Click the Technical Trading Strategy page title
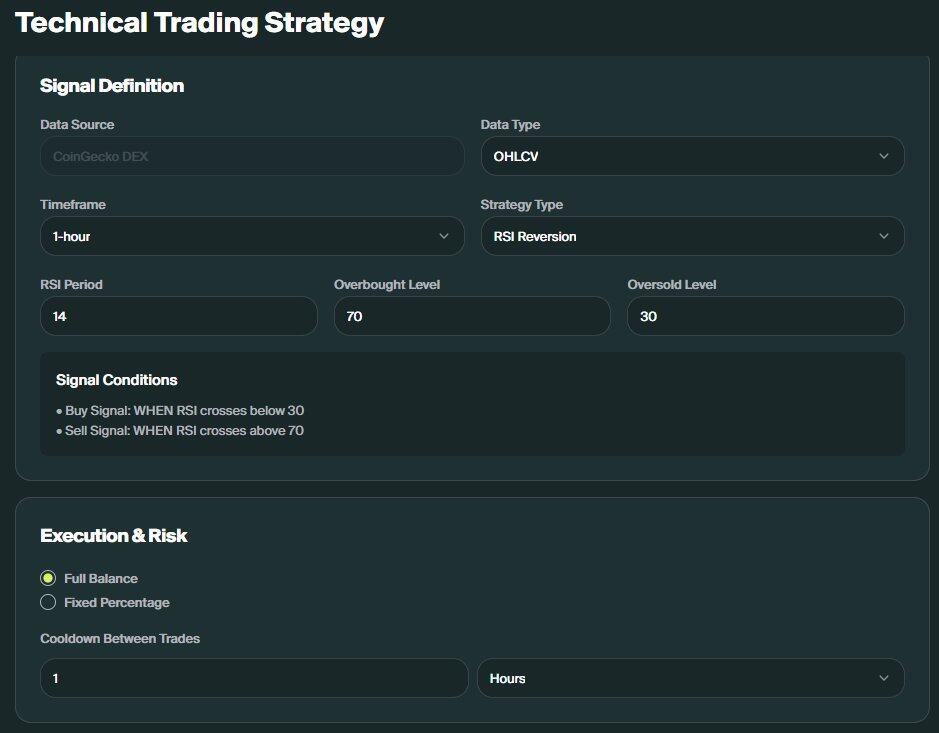Image resolution: width=939 pixels, height=733 pixels. click(199, 23)
